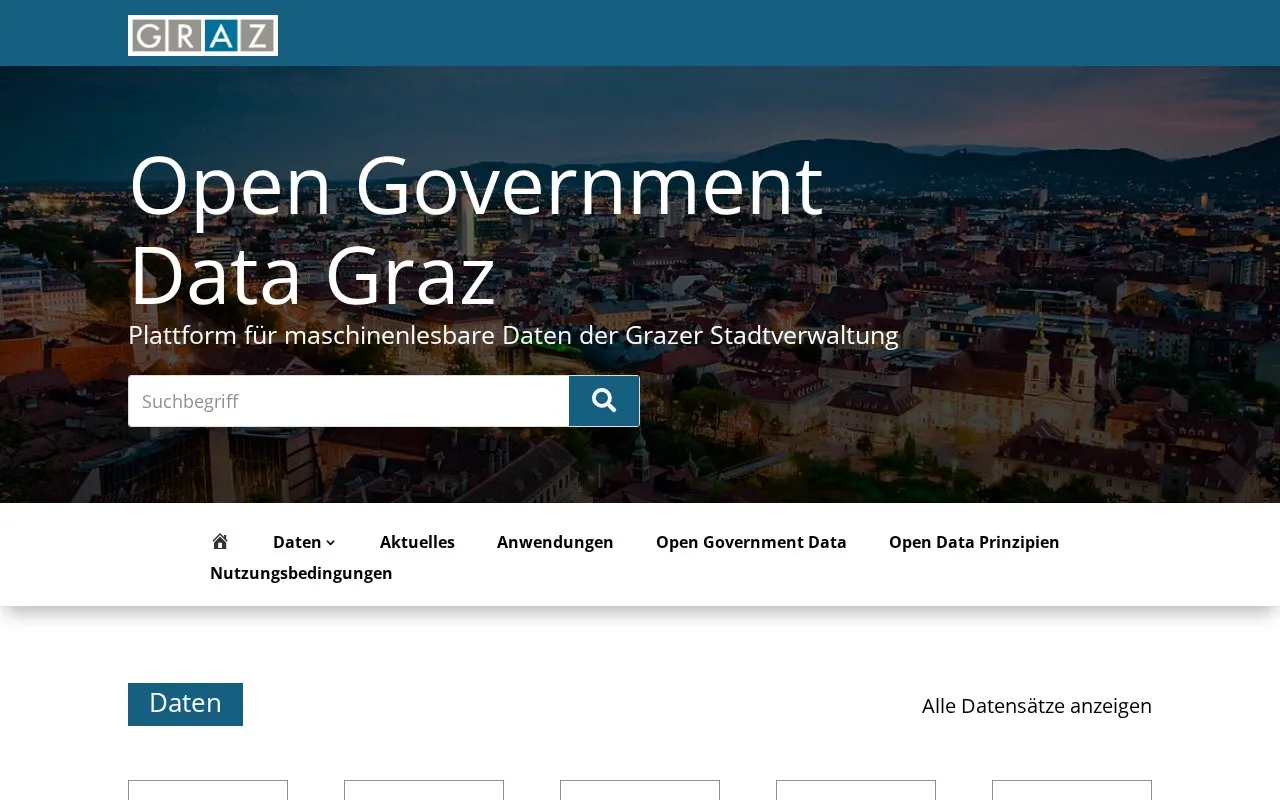Click the GRAZ logo in the header
1280x800 pixels.
[203, 35]
